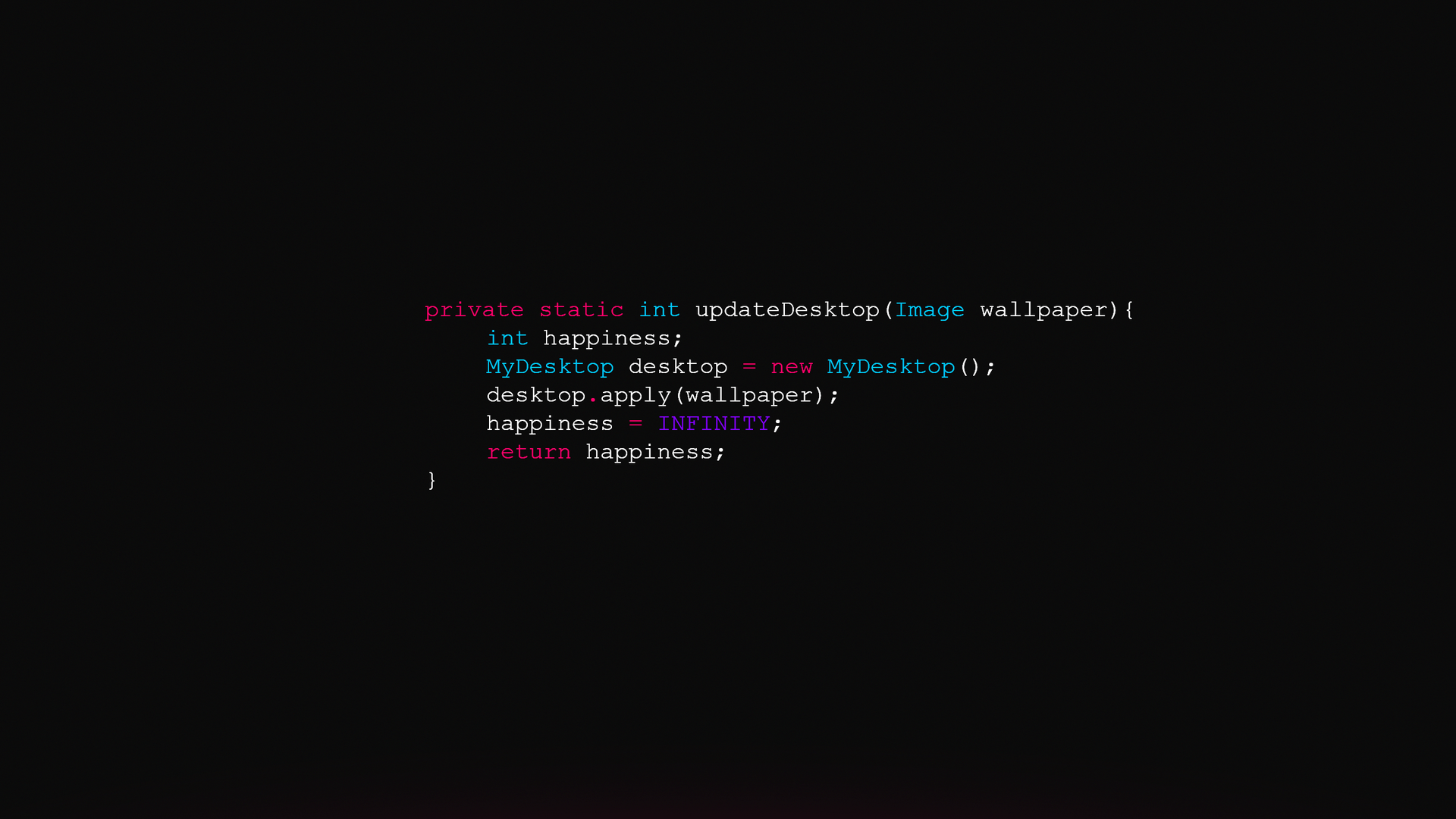Select the 'static' keyword in method signature

580,310
